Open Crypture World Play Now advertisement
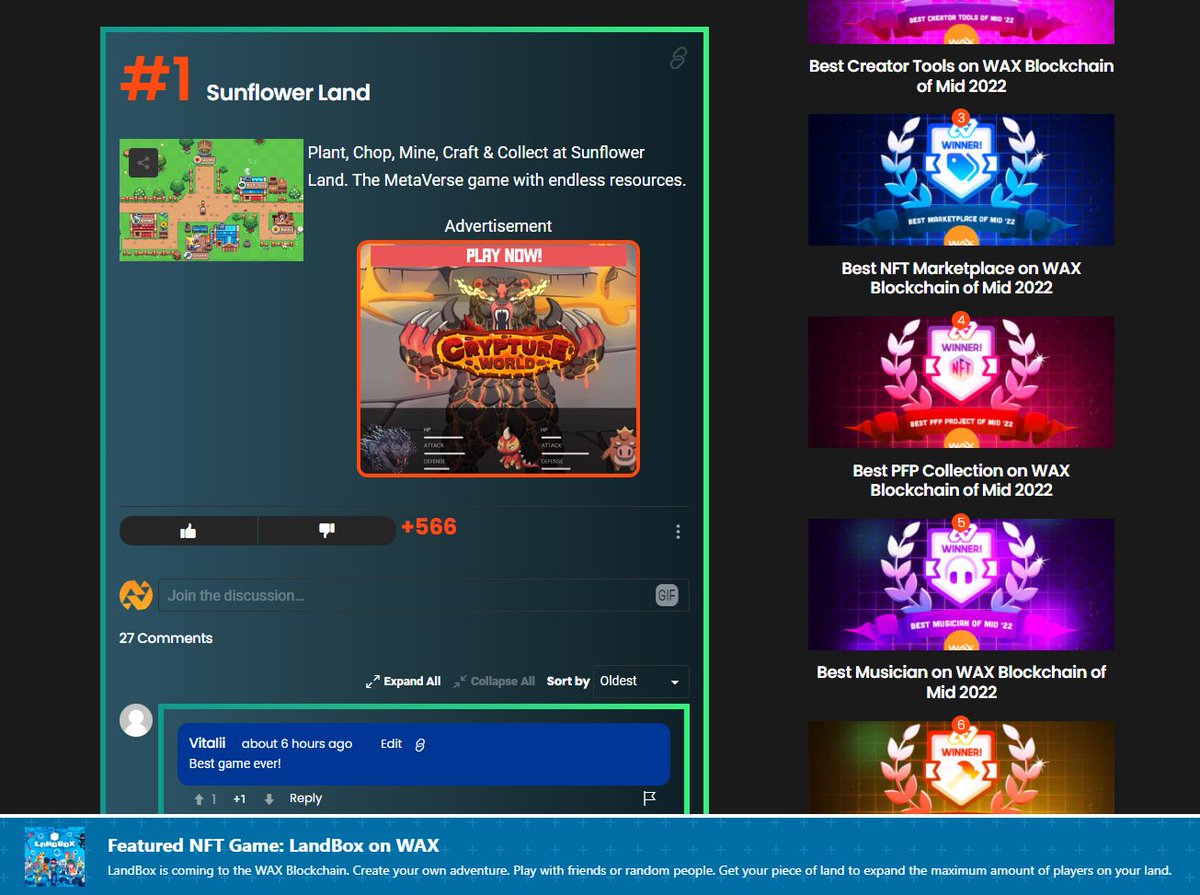 [x=498, y=358]
